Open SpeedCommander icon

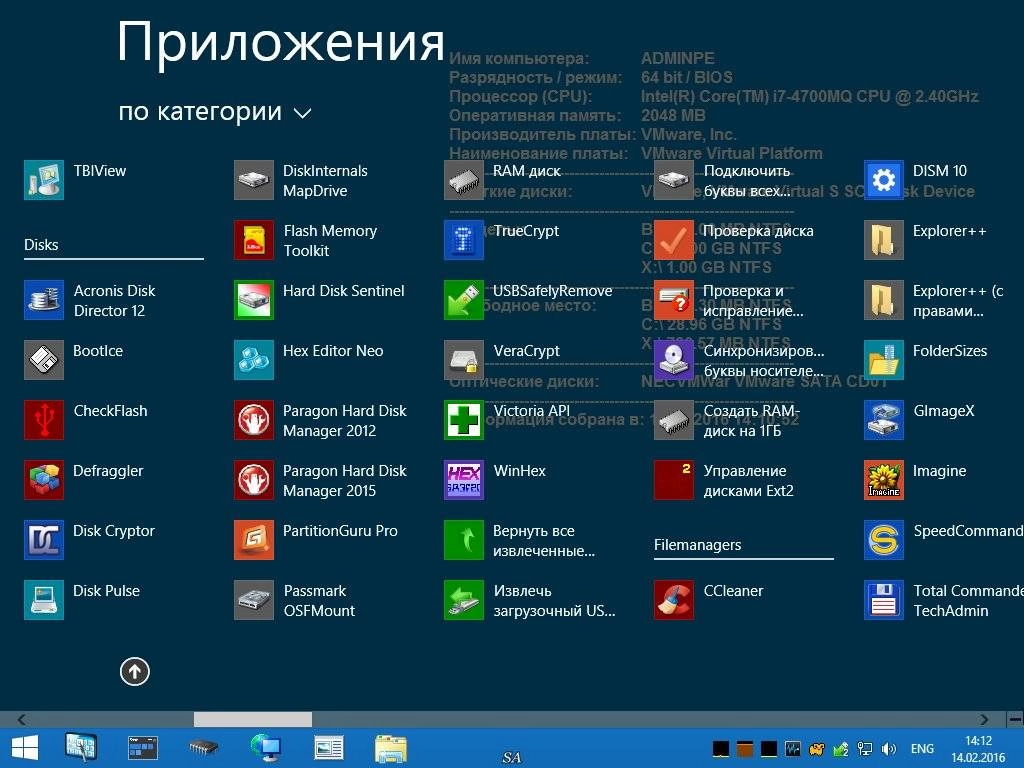(x=884, y=540)
